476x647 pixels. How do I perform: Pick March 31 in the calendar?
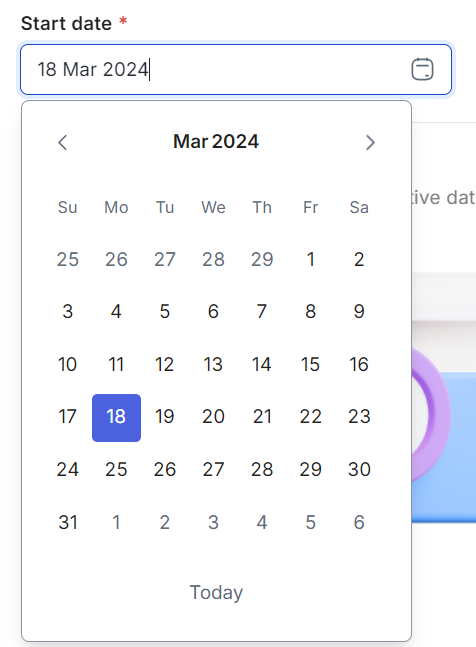pyautogui.click(x=68, y=522)
